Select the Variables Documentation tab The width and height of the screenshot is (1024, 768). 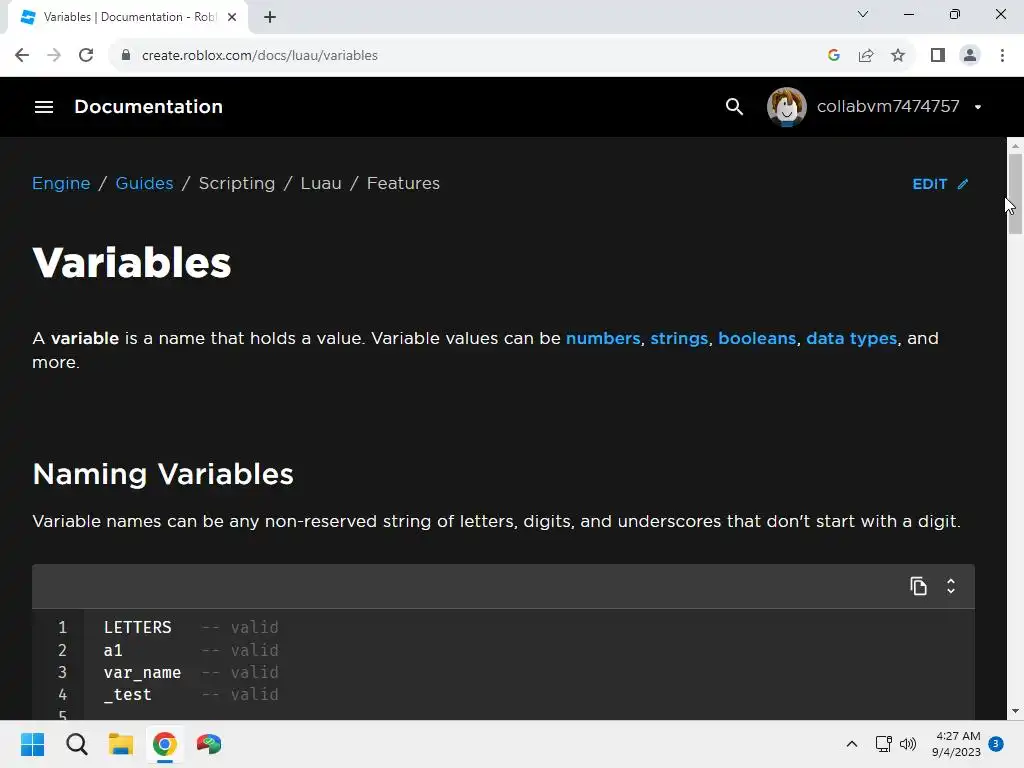[120, 17]
